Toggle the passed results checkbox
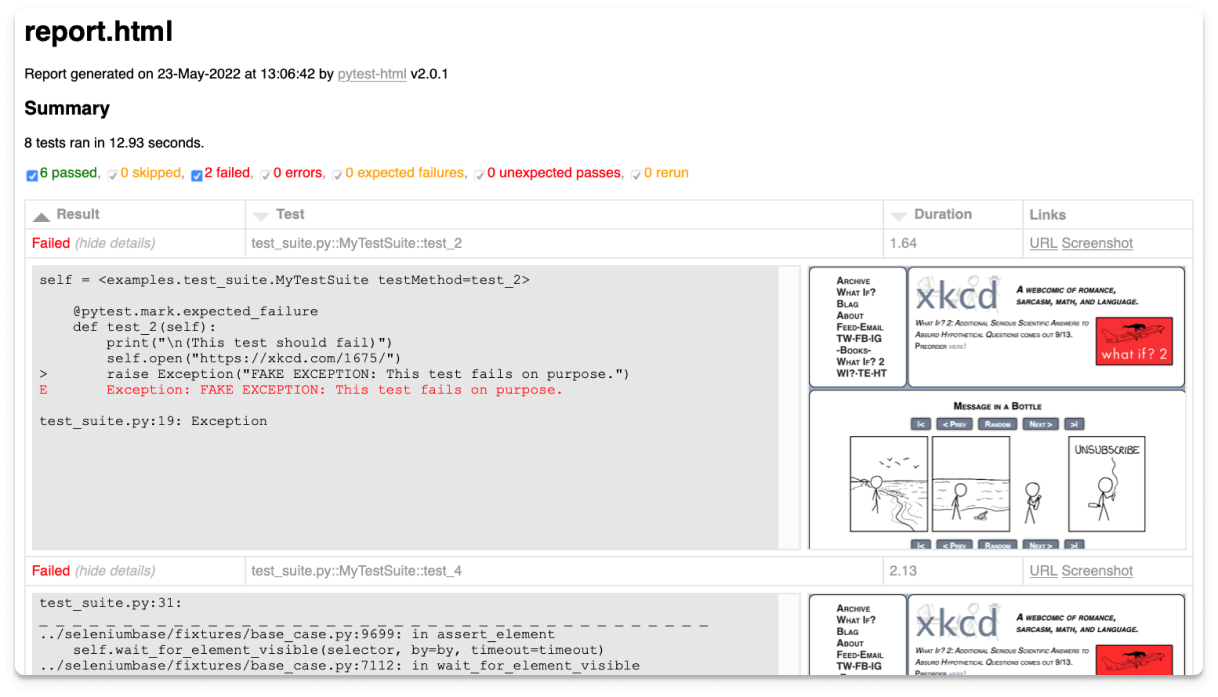The width and height of the screenshot is (1218, 697). [32, 175]
